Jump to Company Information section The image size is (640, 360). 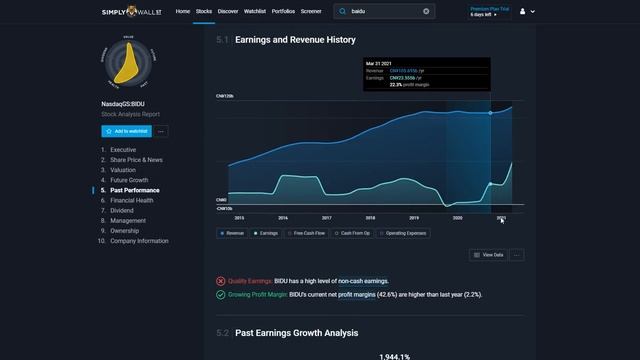pyautogui.click(x=139, y=241)
